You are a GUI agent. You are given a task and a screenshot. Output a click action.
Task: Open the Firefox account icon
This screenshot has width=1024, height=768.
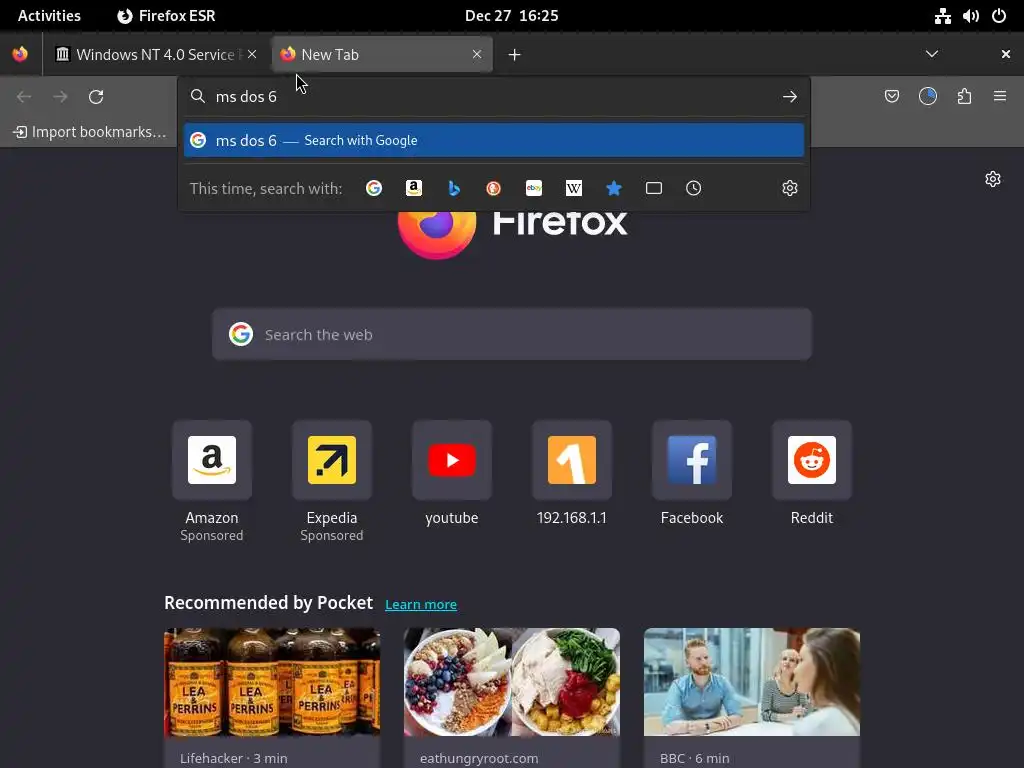[927, 97]
